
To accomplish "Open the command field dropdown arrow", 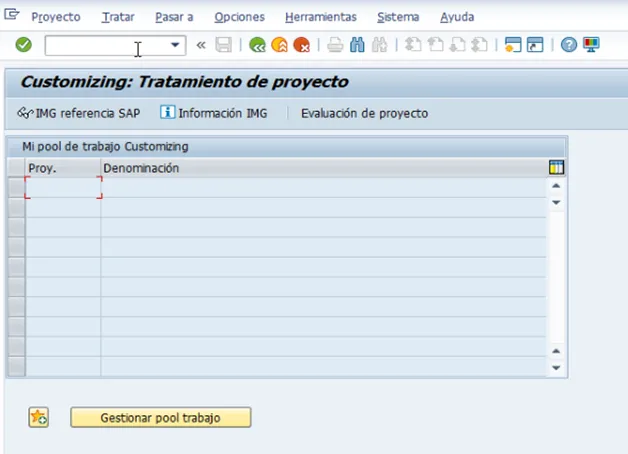I will [x=175, y=45].
